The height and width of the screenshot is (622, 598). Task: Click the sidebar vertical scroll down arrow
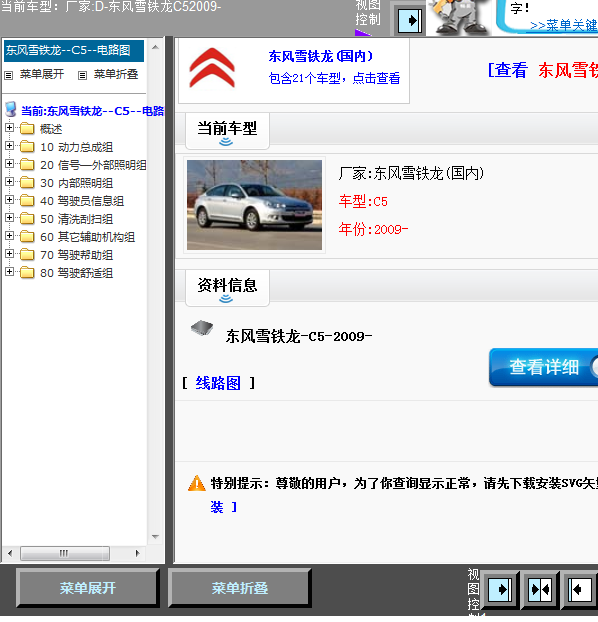[156, 537]
